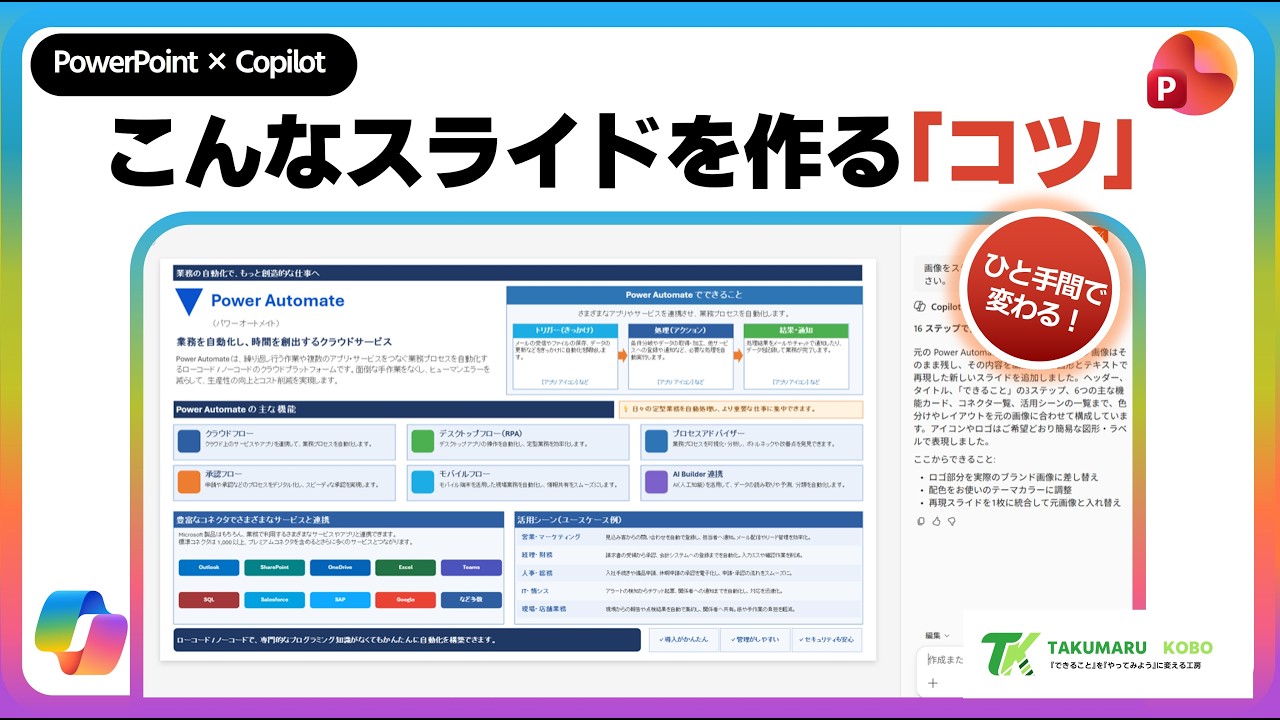Screen dimensions: 1280x720
Task: Select the モバイルフロー light blue square icon
Action: tap(422, 482)
